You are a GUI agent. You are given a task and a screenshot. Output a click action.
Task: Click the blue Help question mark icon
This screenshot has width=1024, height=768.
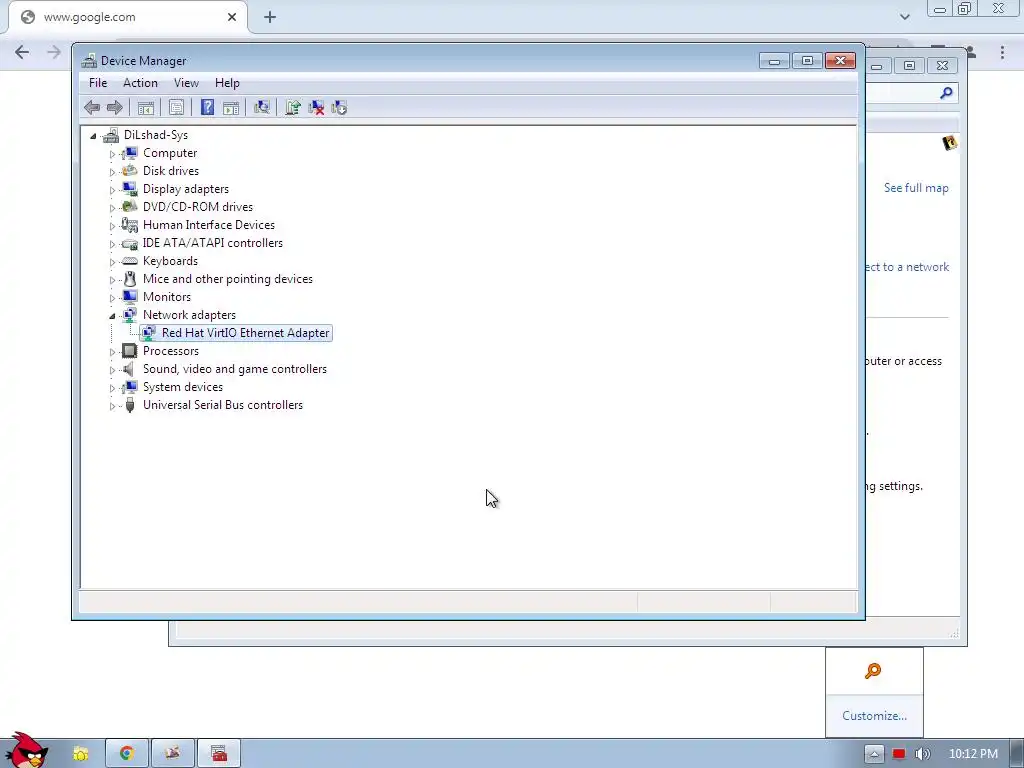(207, 108)
